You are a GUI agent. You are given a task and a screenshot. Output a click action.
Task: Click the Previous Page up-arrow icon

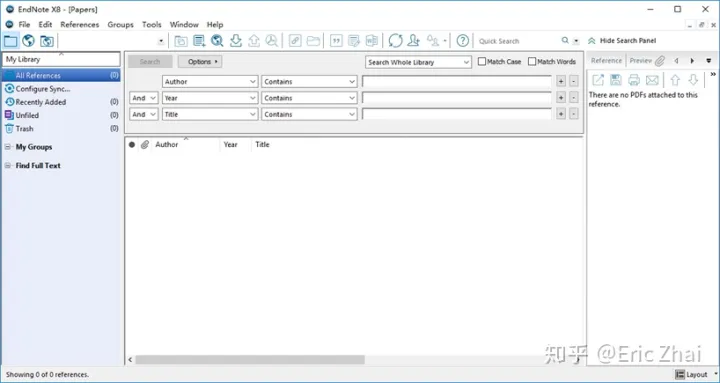pos(675,80)
